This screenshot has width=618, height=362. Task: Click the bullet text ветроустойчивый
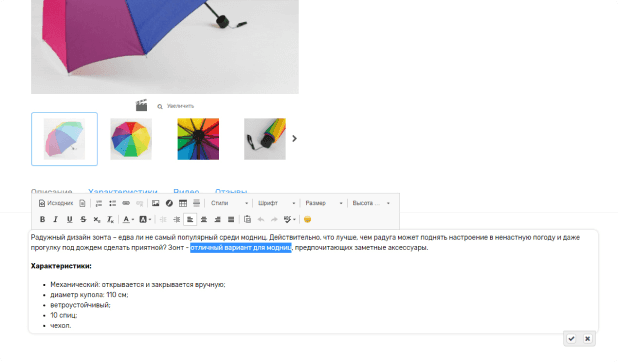(x=80, y=305)
